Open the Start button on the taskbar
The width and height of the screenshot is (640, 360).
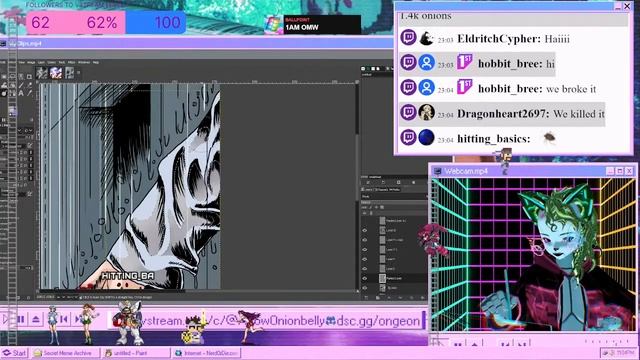pyautogui.click(x=14, y=353)
